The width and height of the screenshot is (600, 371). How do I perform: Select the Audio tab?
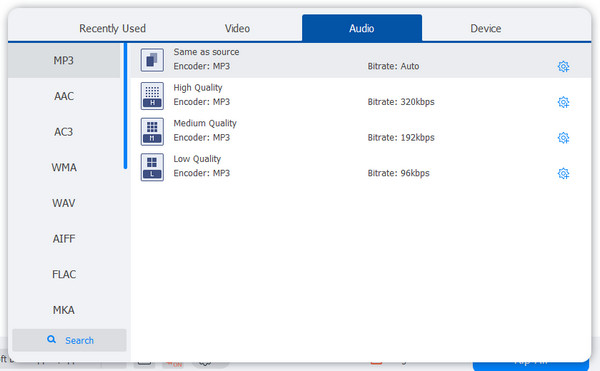[362, 28]
